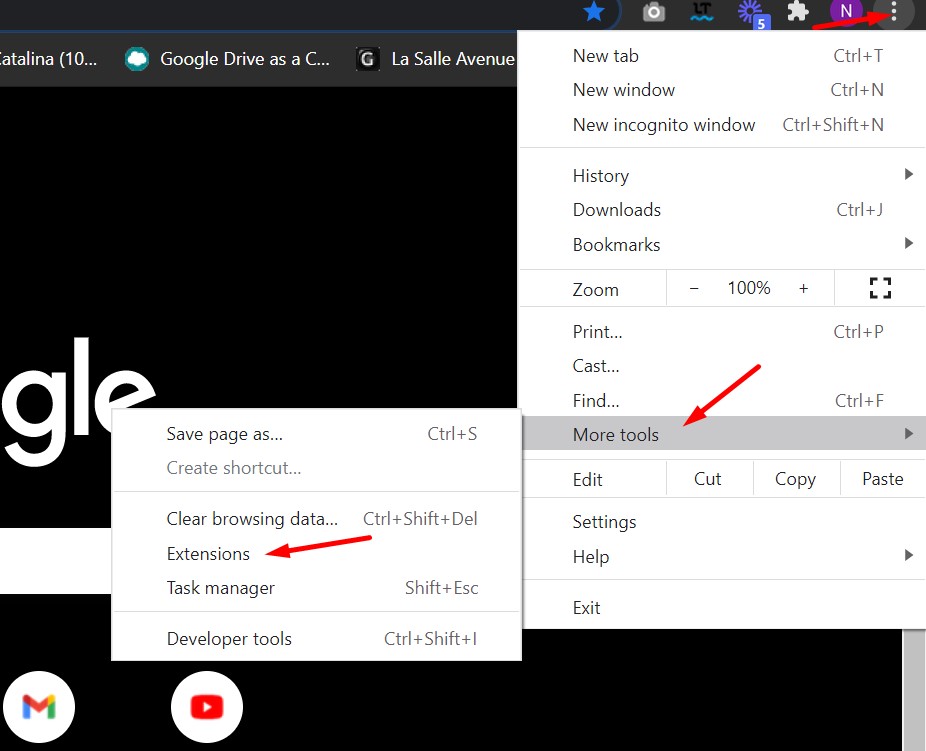Click the 100% zoom level value

pyautogui.click(x=749, y=288)
